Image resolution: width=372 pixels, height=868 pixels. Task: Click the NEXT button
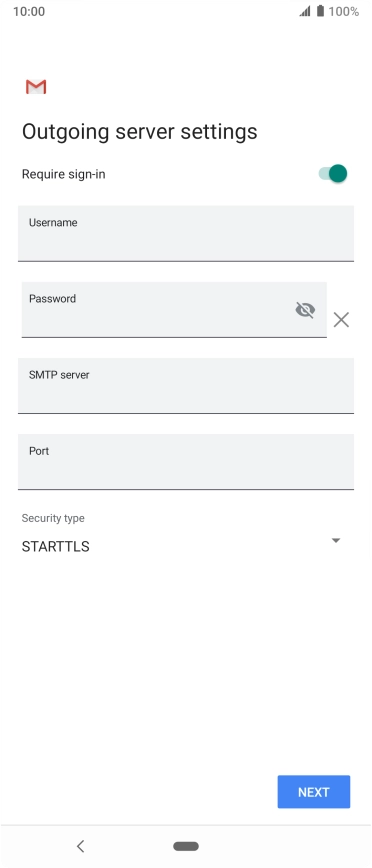[314, 792]
